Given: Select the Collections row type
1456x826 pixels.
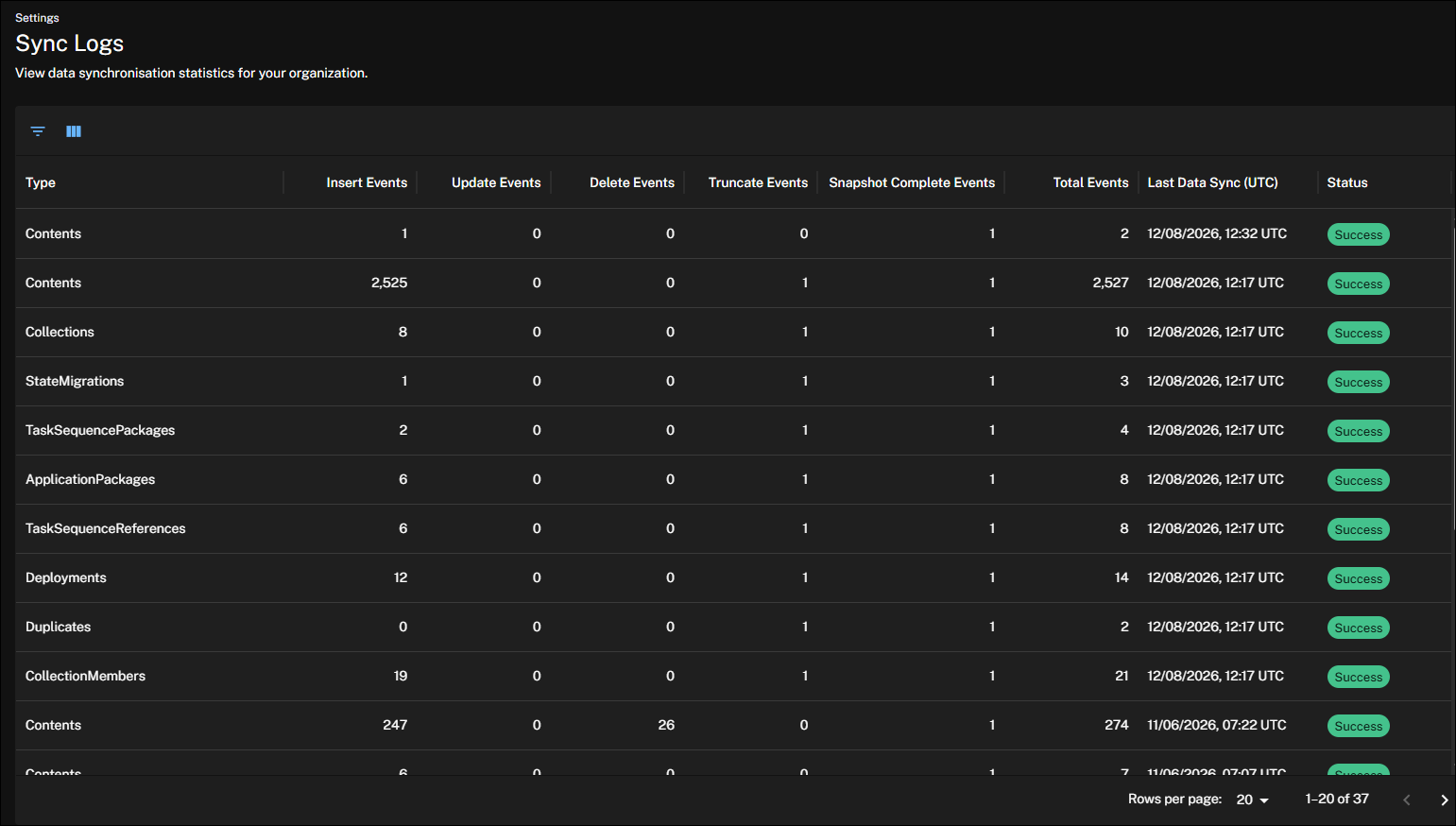Looking at the screenshot, I should pos(60,332).
